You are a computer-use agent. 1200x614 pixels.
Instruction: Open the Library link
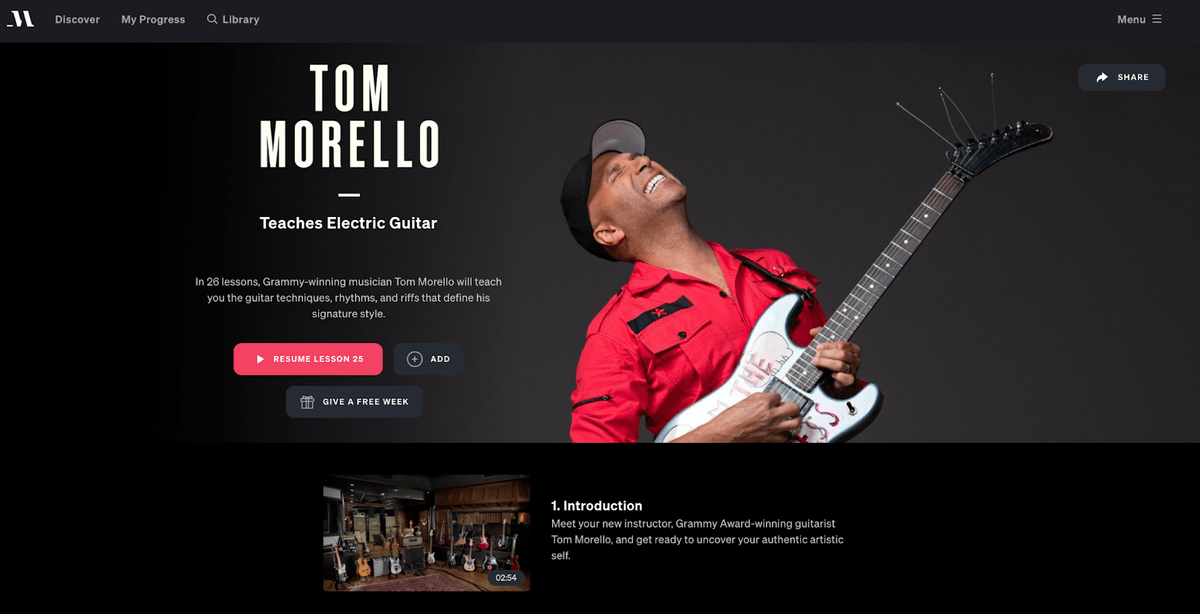pyautogui.click(x=241, y=19)
